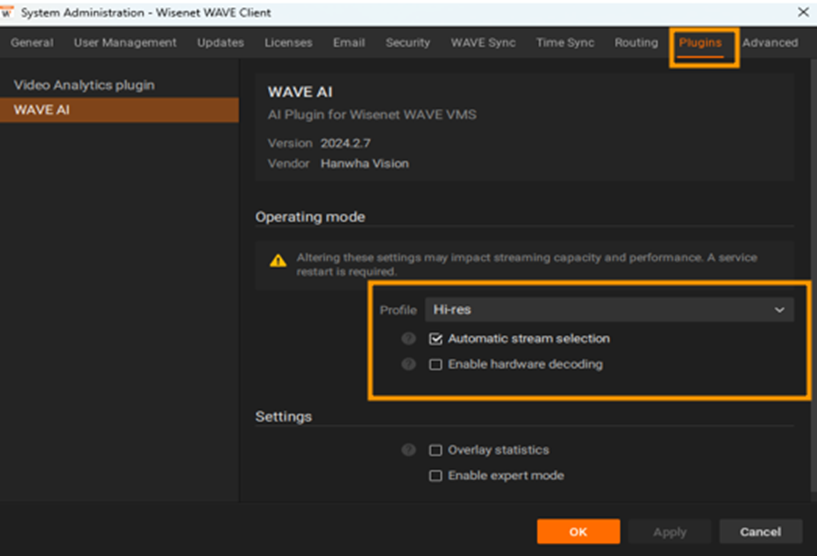Click the yellow warning triangle icon

[x=278, y=261]
